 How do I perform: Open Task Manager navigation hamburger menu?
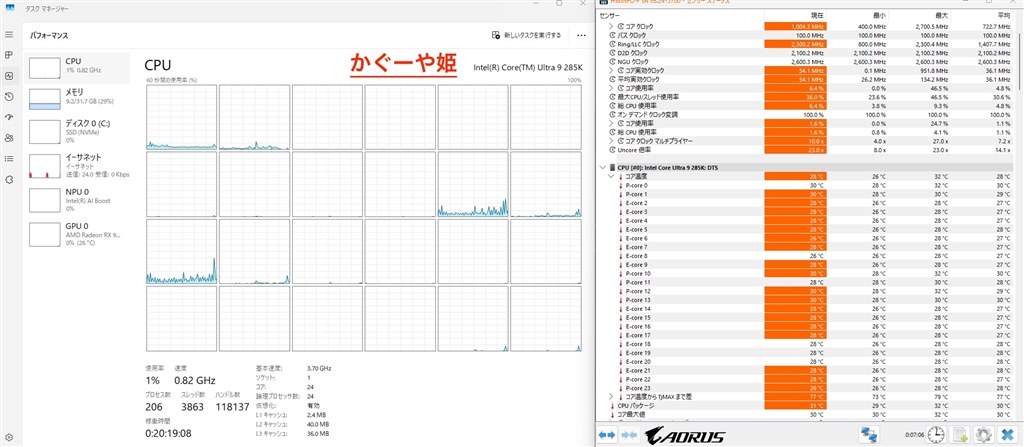pos(9,34)
